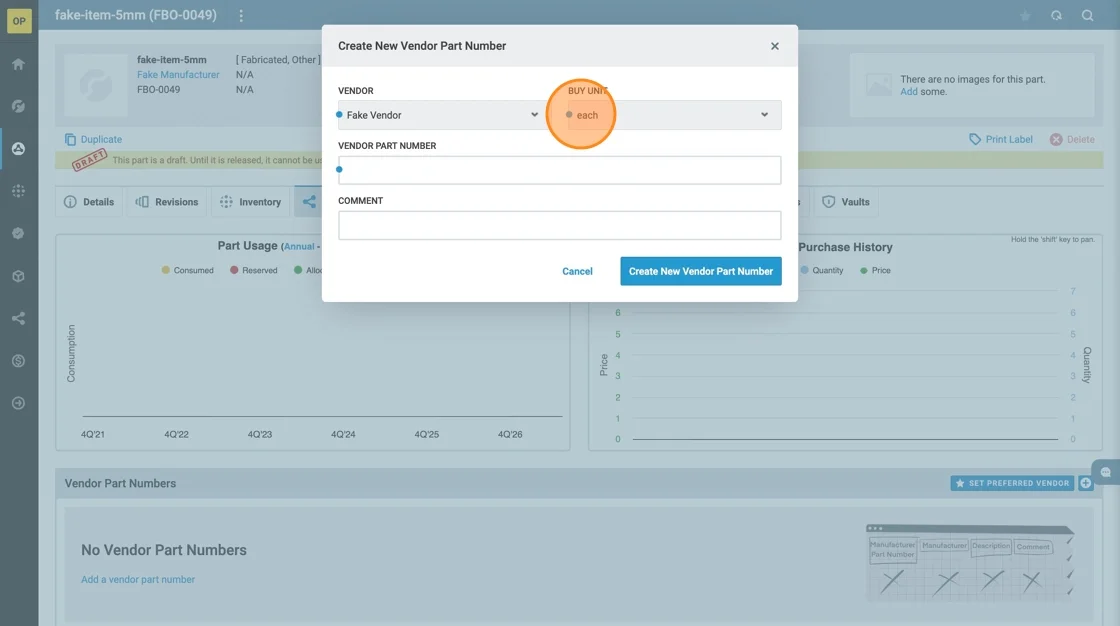Expand the Buy Unit dropdown
The width and height of the screenshot is (1120, 626).
[x=674, y=115]
